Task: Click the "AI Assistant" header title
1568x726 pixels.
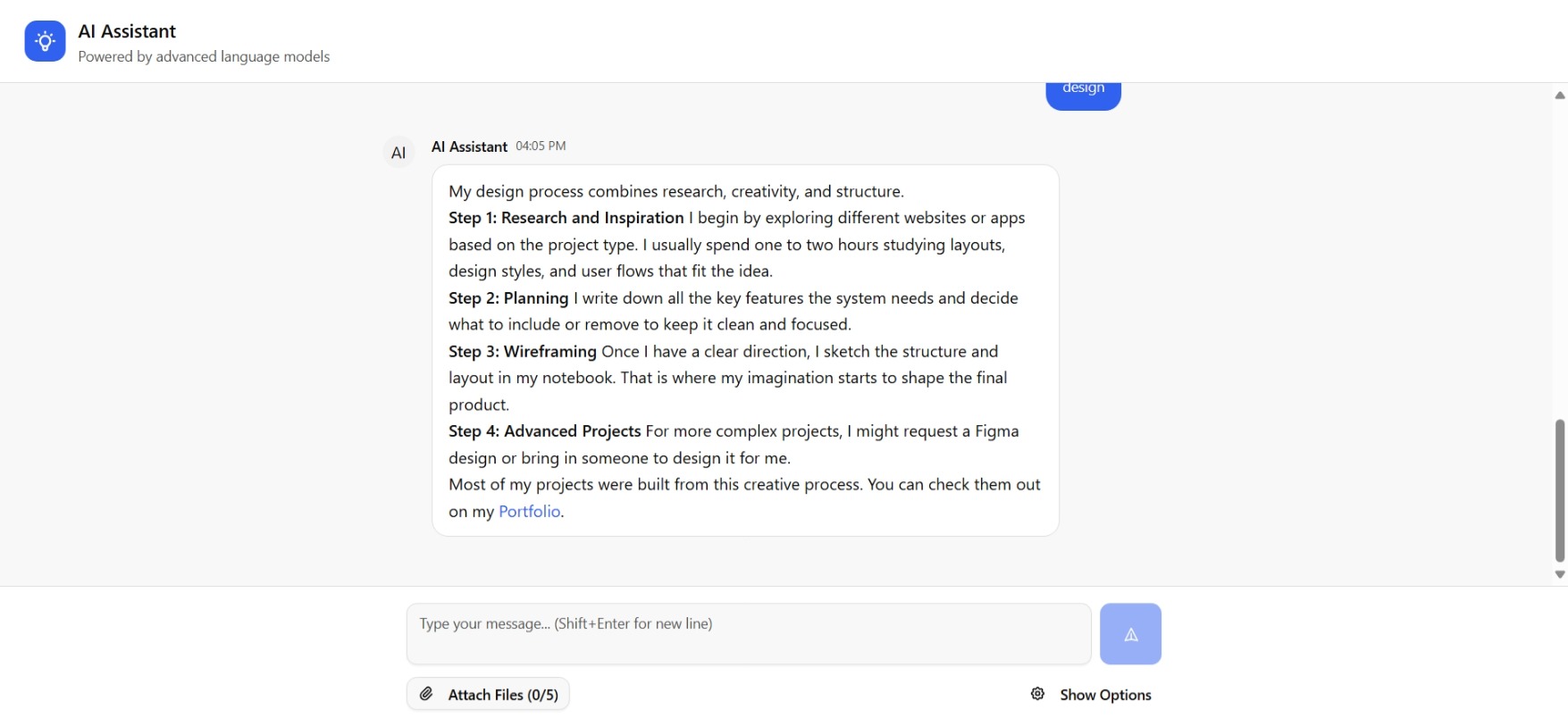Action: click(127, 31)
